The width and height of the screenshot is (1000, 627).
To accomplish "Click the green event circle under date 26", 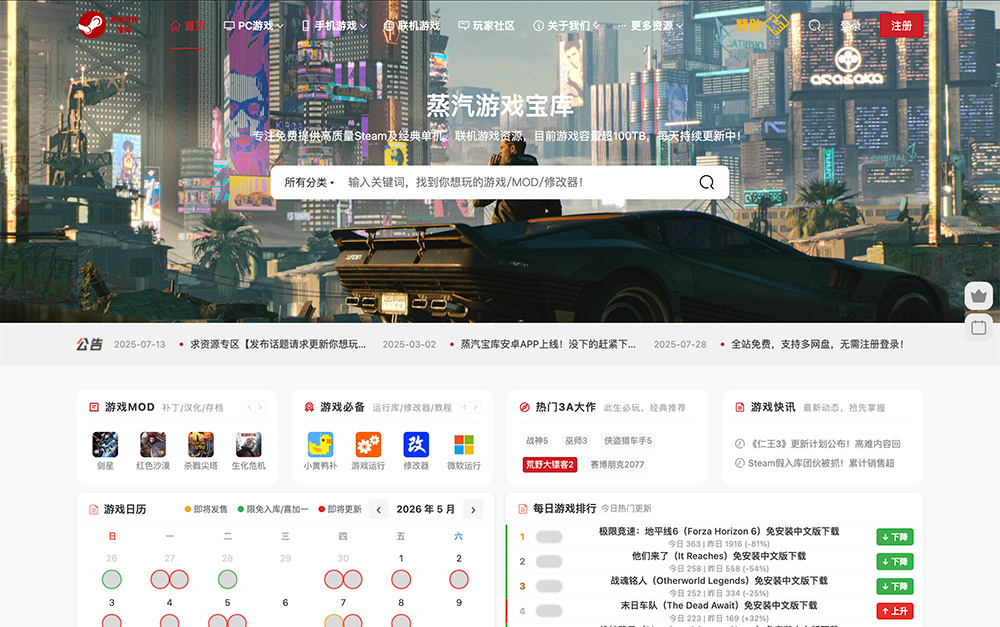I will coord(112,579).
